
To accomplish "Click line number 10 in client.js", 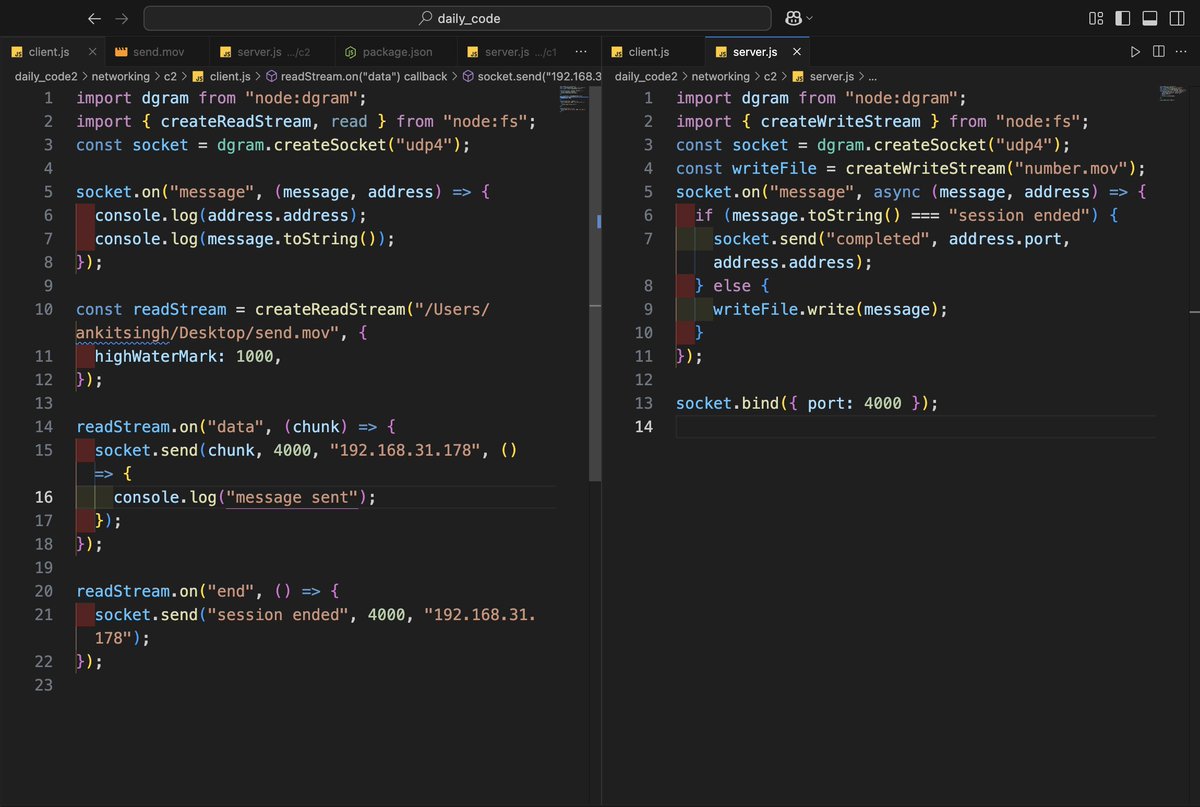I will pyautogui.click(x=44, y=309).
